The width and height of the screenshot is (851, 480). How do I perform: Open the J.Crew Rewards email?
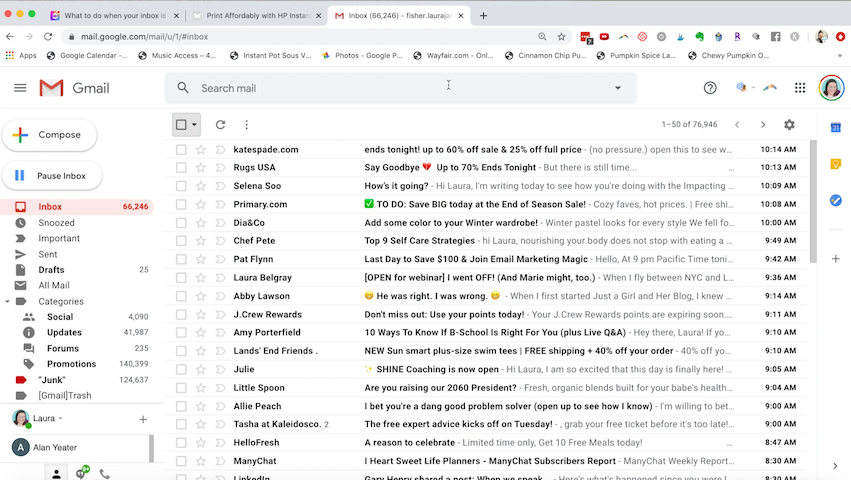(x=486, y=314)
